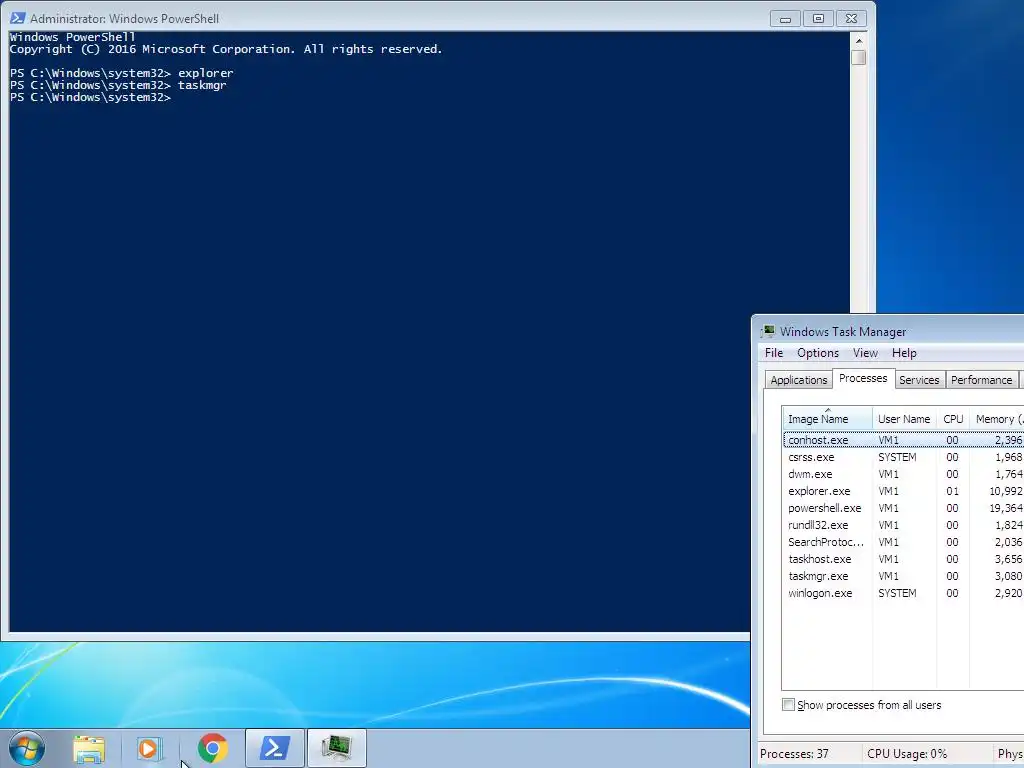Screen dimensions: 1024x768
Task: Switch to the Services tab
Action: [x=919, y=380]
